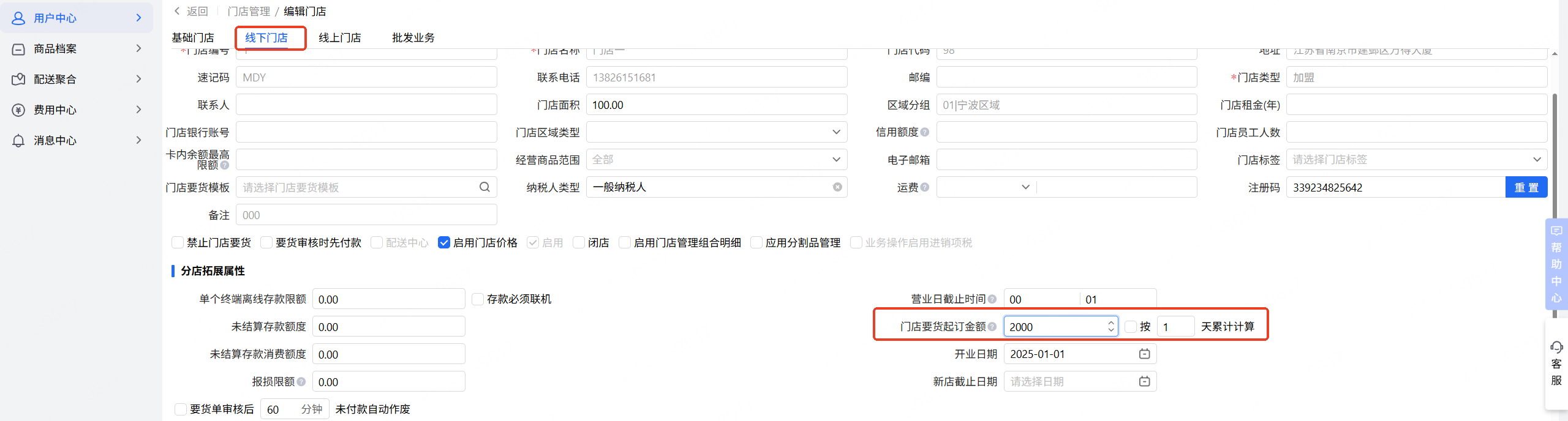
Task: Click 返回 link
Action: click(x=197, y=11)
